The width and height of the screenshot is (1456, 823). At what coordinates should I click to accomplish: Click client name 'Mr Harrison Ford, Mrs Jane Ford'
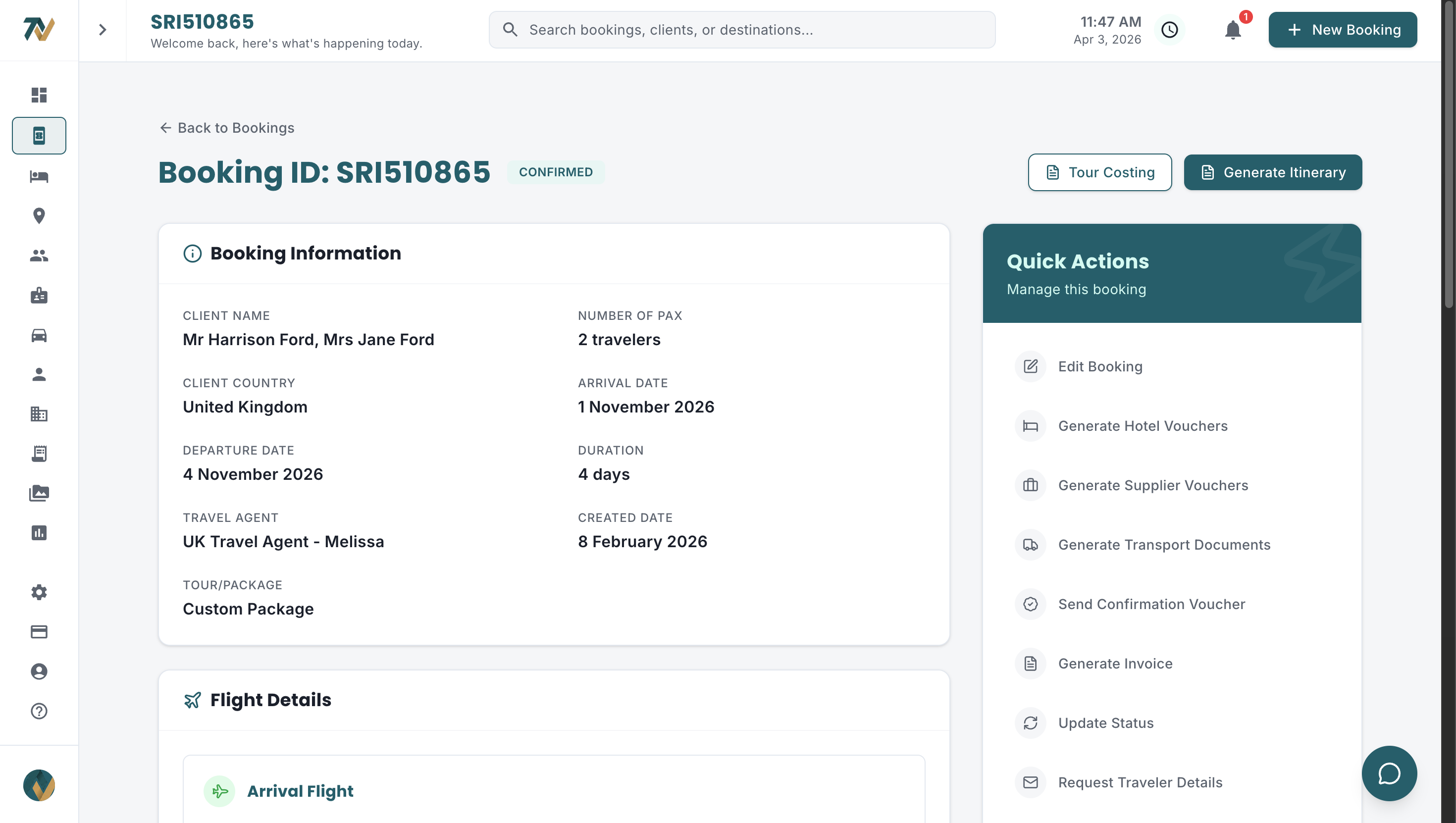click(308, 340)
